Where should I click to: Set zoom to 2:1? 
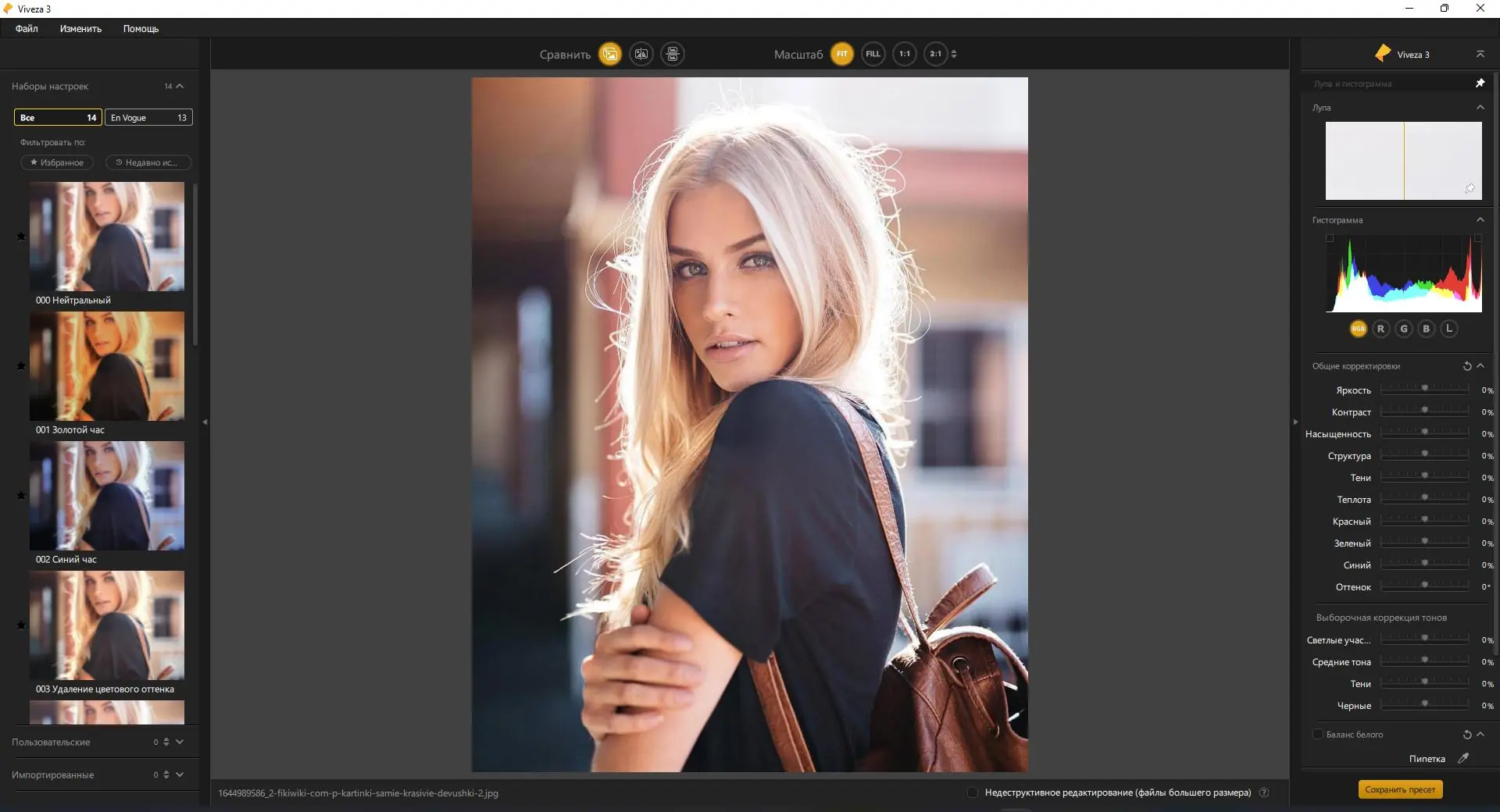[x=935, y=54]
